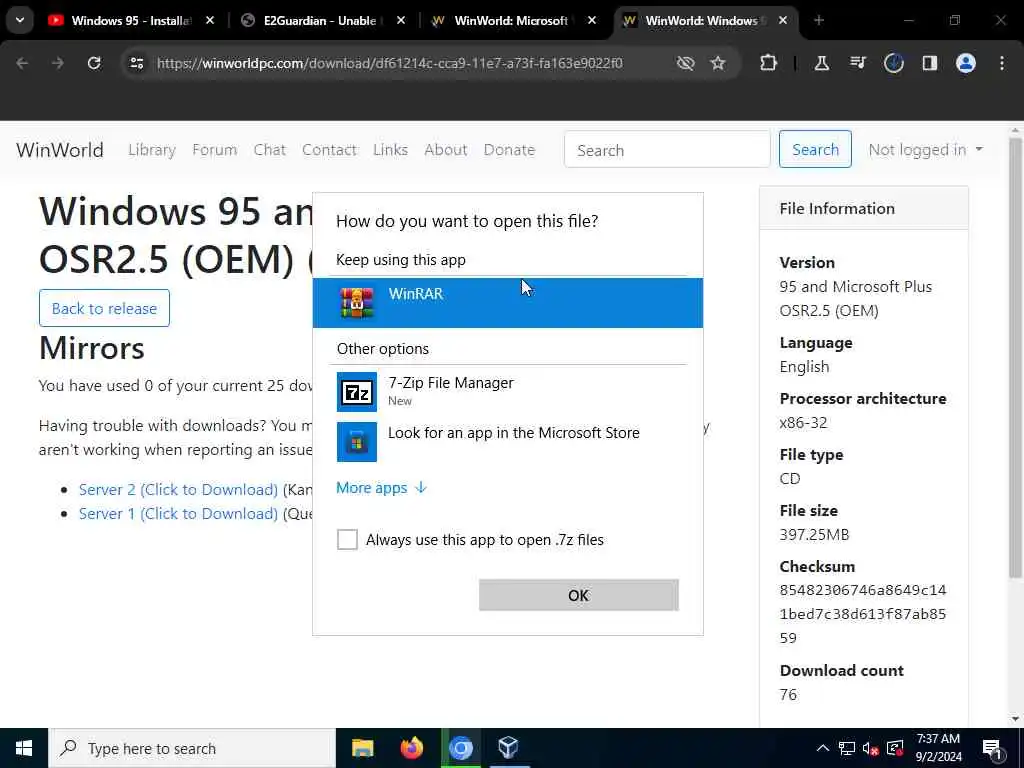Open the profile avatar menu
Image resolution: width=1024 pixels, height=768 pixels.
point(965,63)
